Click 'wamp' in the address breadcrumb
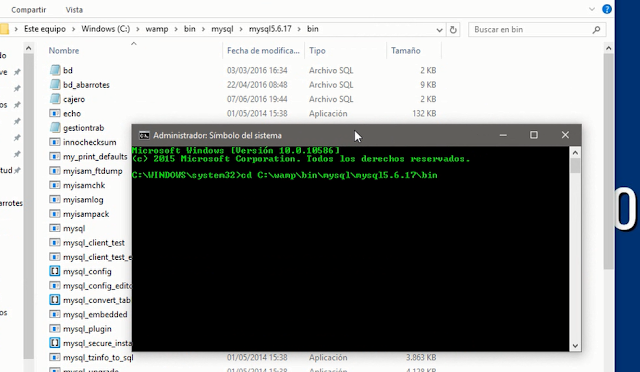The image size is (640, 372). (157, 29)
